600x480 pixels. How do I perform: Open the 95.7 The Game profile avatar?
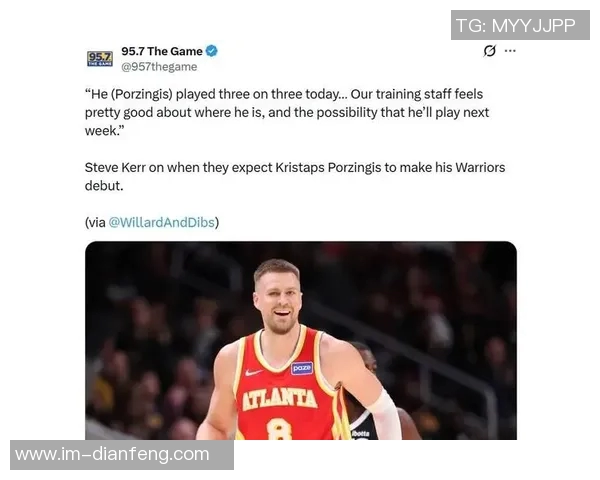[100, 59]
